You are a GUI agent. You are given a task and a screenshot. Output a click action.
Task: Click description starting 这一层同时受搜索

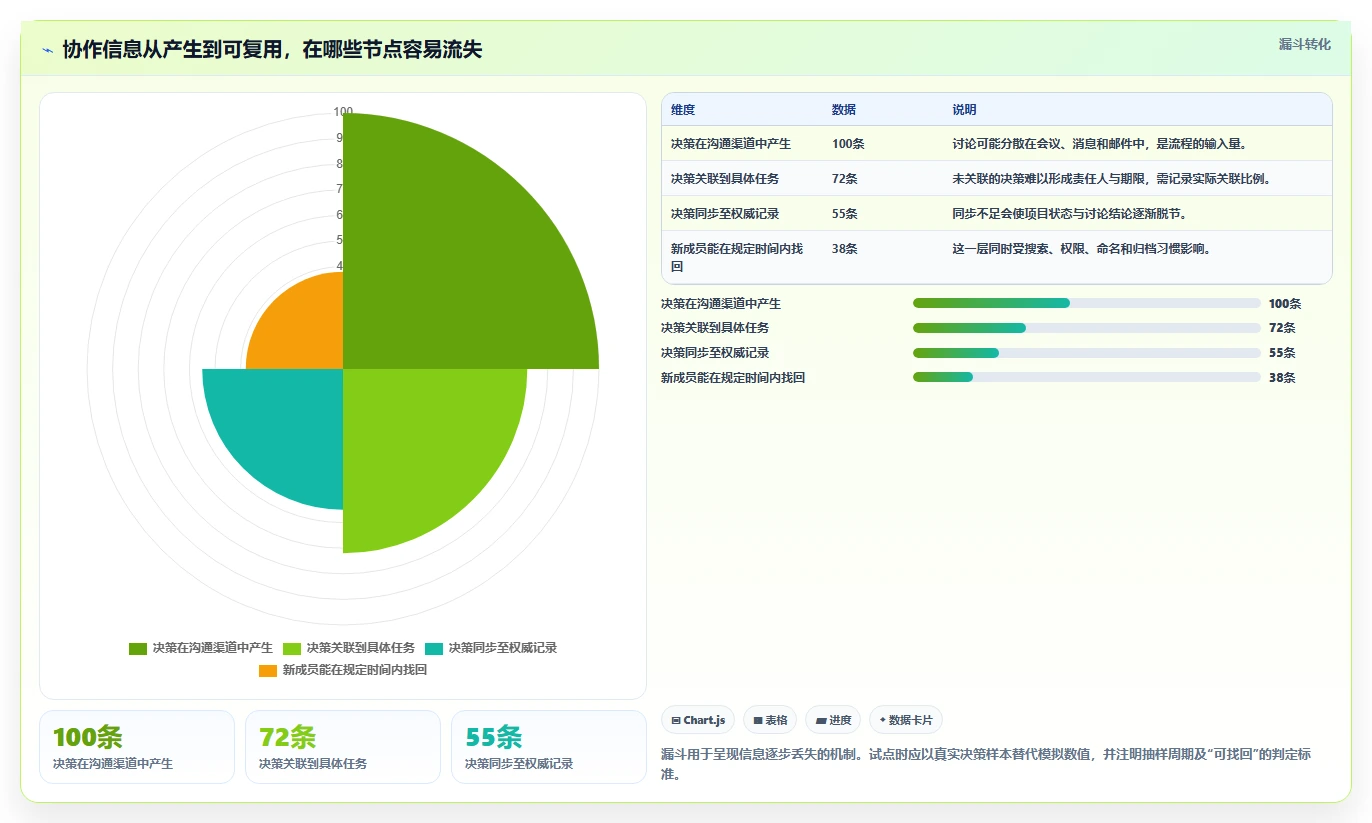tap(1081, 249)
